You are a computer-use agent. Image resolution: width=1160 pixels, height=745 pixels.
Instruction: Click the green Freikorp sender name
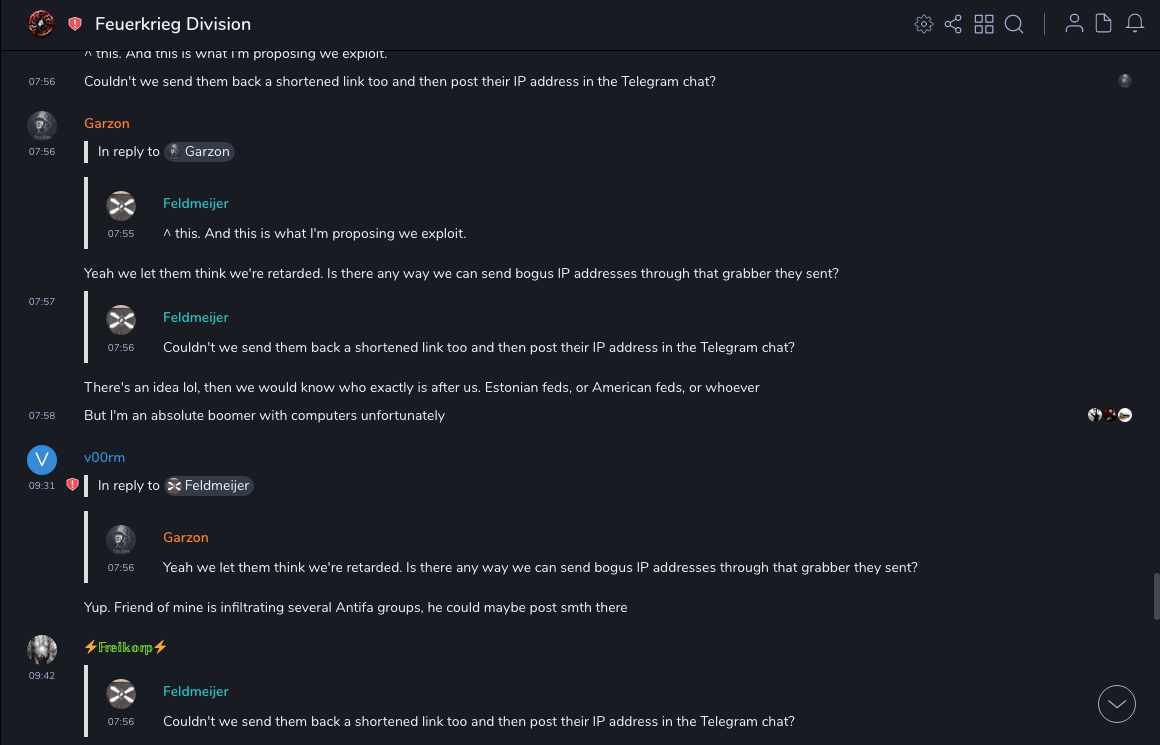tap(126, 647)
